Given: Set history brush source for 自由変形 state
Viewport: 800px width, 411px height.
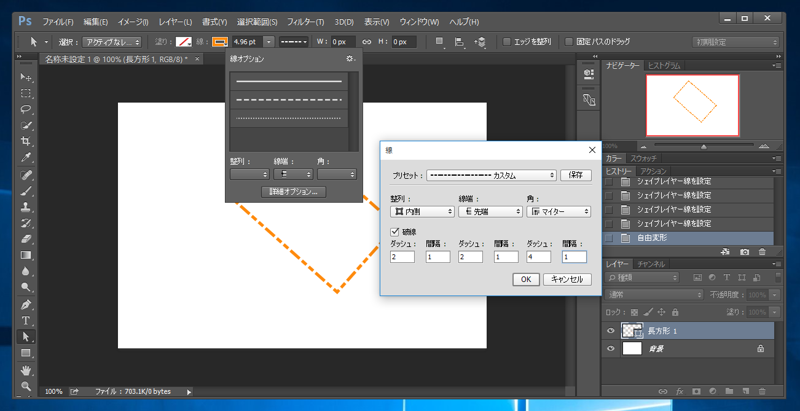Looking at the screenshot, I should pos(609,238).
